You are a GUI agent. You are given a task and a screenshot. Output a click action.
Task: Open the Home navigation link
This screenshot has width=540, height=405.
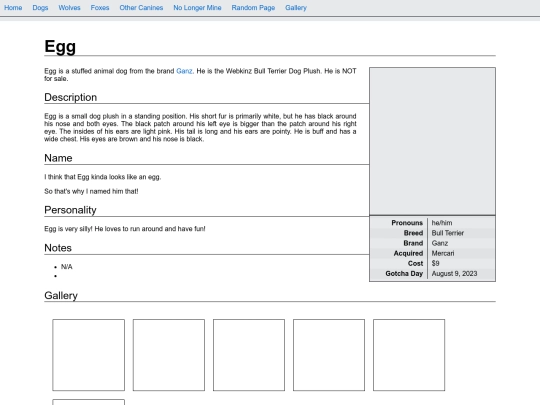[x=13, y=8]
